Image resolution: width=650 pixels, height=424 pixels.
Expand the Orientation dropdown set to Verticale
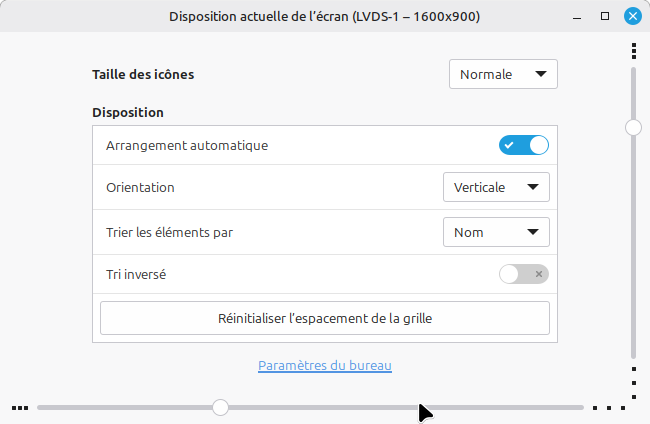(x=496, y=187)
